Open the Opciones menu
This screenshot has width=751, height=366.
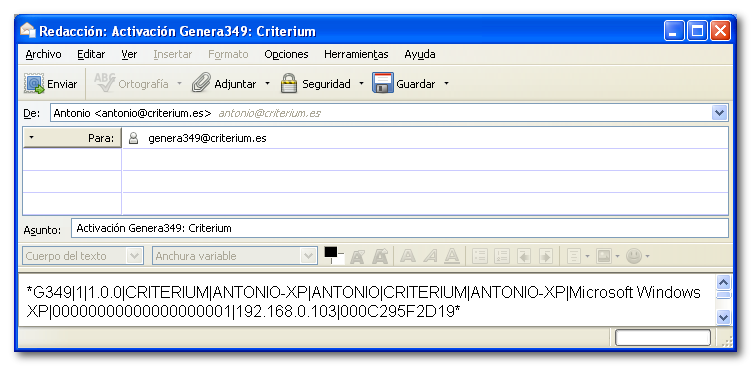click(286, 54)
